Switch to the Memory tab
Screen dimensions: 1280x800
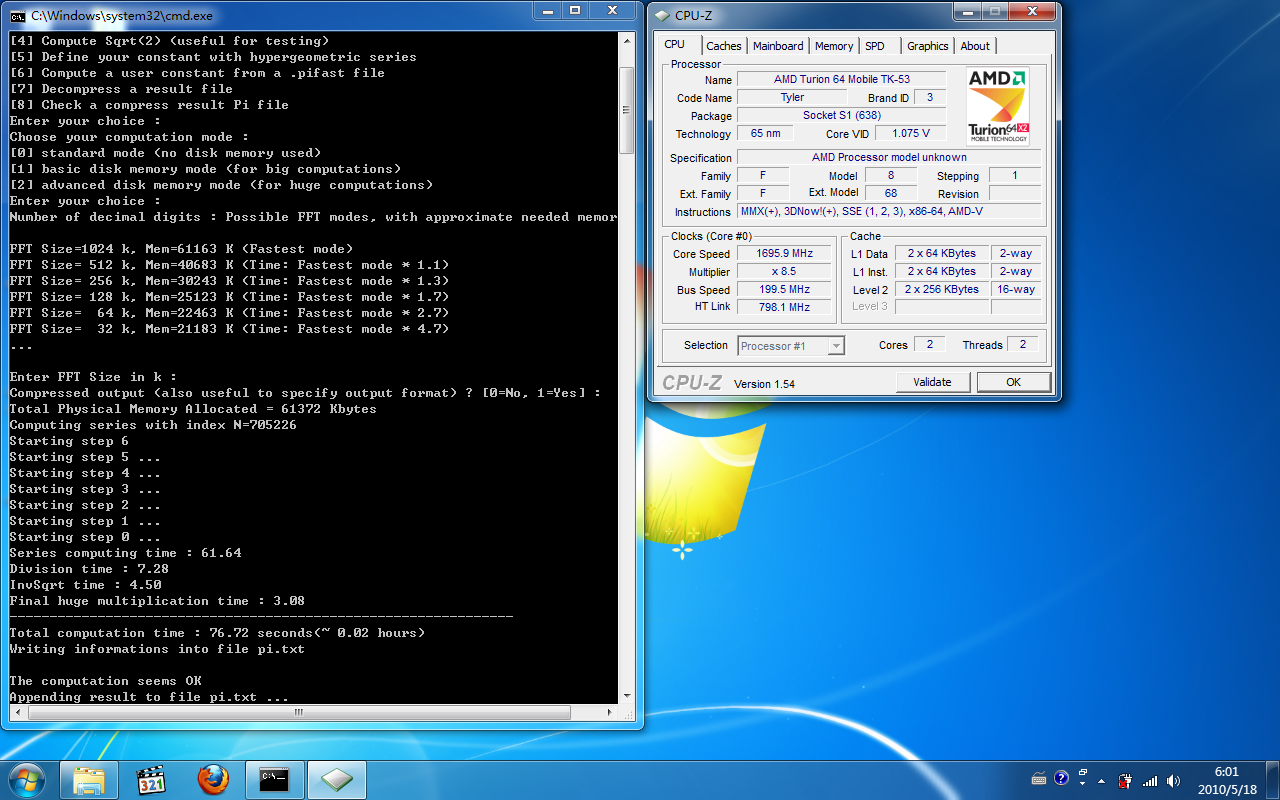(x=834, y=46)
